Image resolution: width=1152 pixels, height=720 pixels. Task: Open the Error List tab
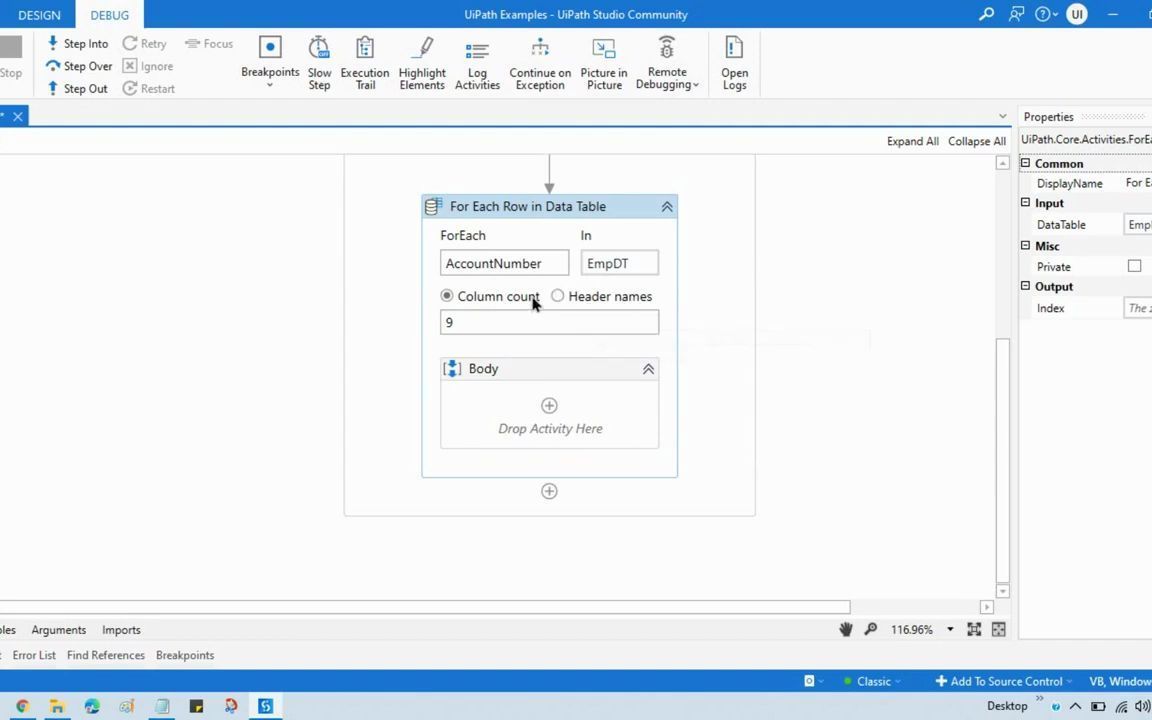(x=34, y=655)
